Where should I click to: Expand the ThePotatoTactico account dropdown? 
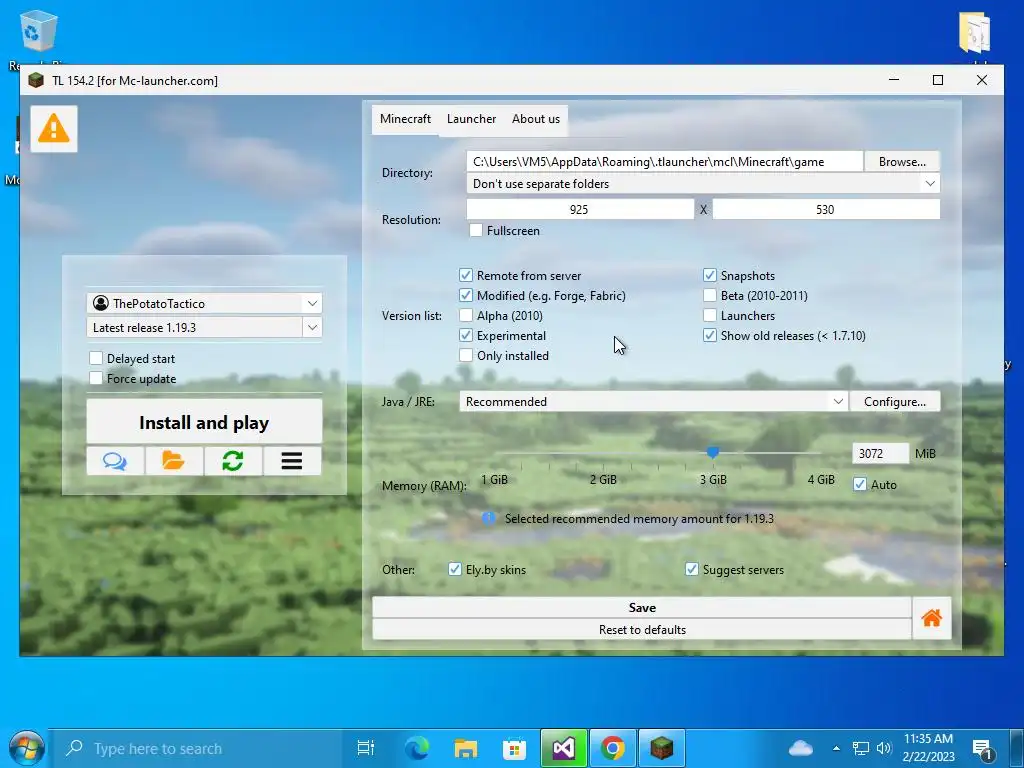pyautogui.click(x=312, y=303)
